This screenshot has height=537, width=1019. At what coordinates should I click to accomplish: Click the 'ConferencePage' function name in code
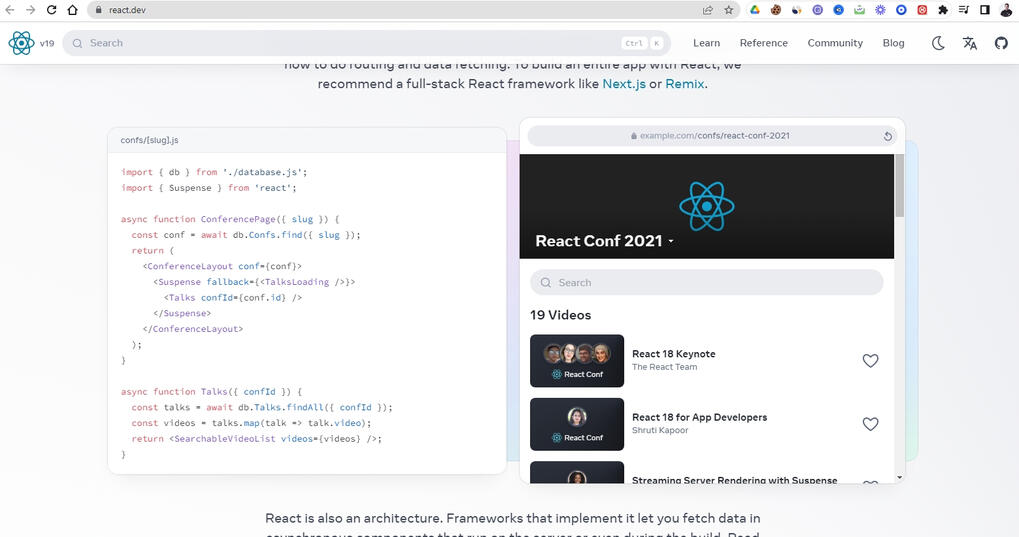tap(238, 219)
